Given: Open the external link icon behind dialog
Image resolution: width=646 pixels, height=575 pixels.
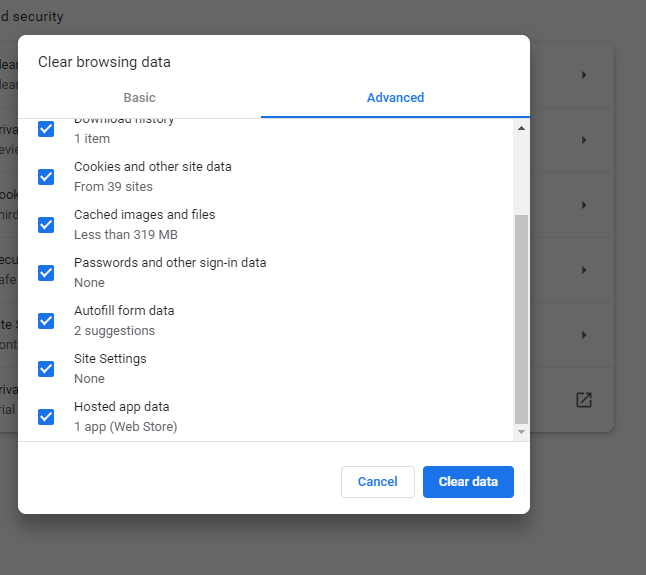Looking at the screenshot, I should point(584,400).
